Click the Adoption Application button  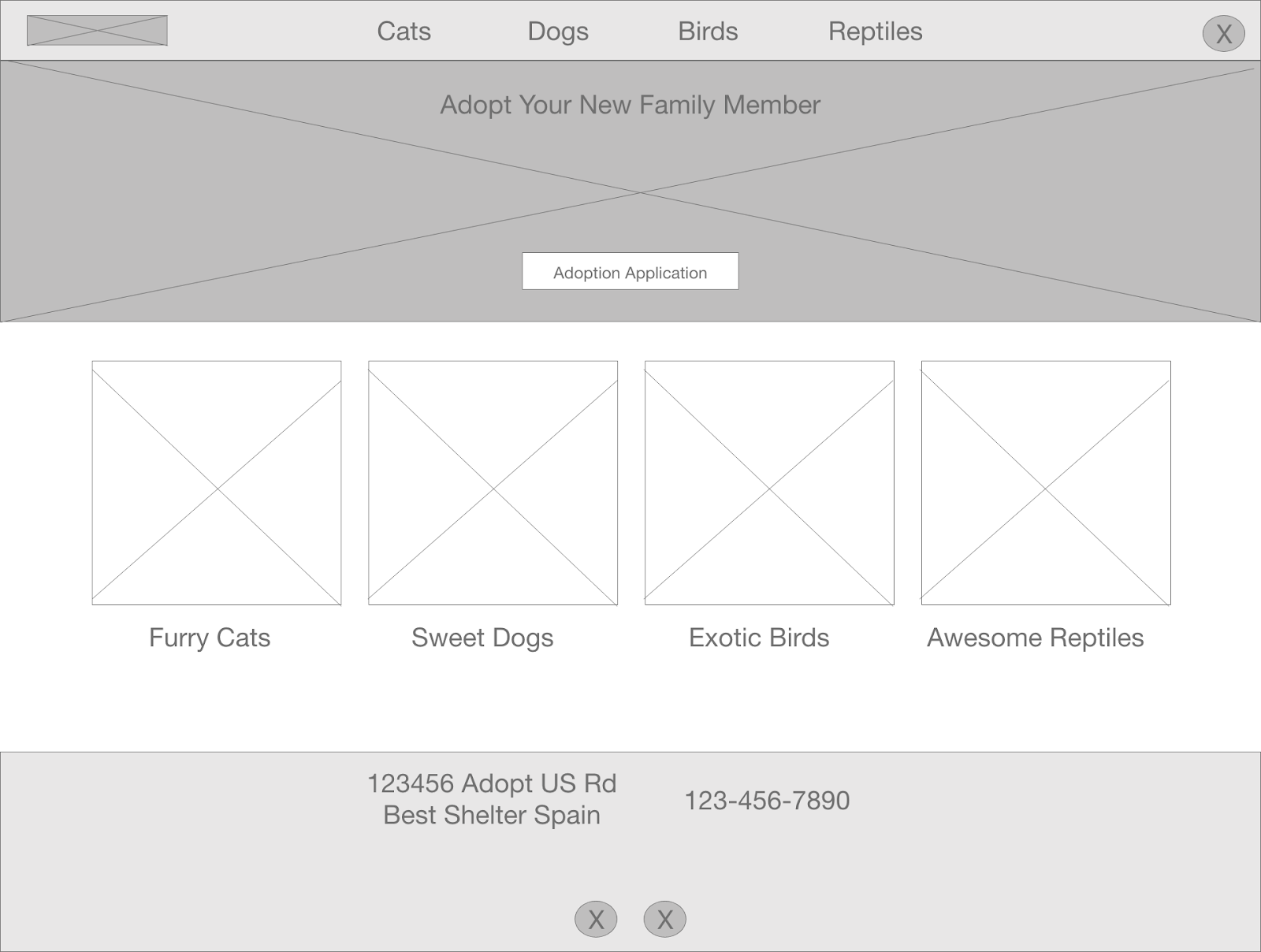pyautogui.click(x=630, y=271)
